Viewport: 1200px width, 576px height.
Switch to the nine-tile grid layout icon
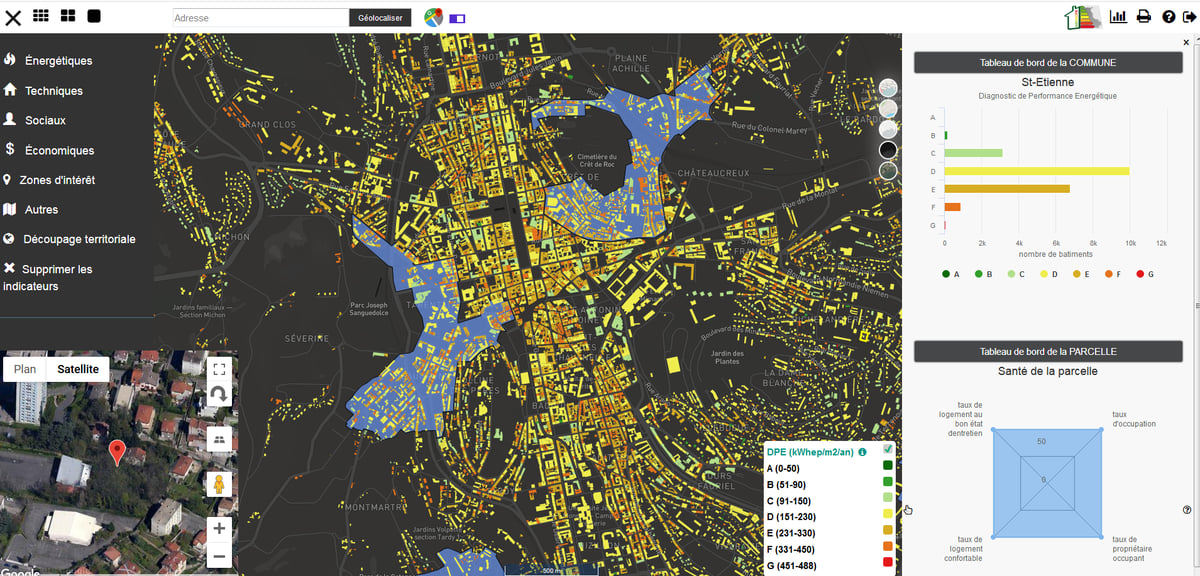pos(41,16)
